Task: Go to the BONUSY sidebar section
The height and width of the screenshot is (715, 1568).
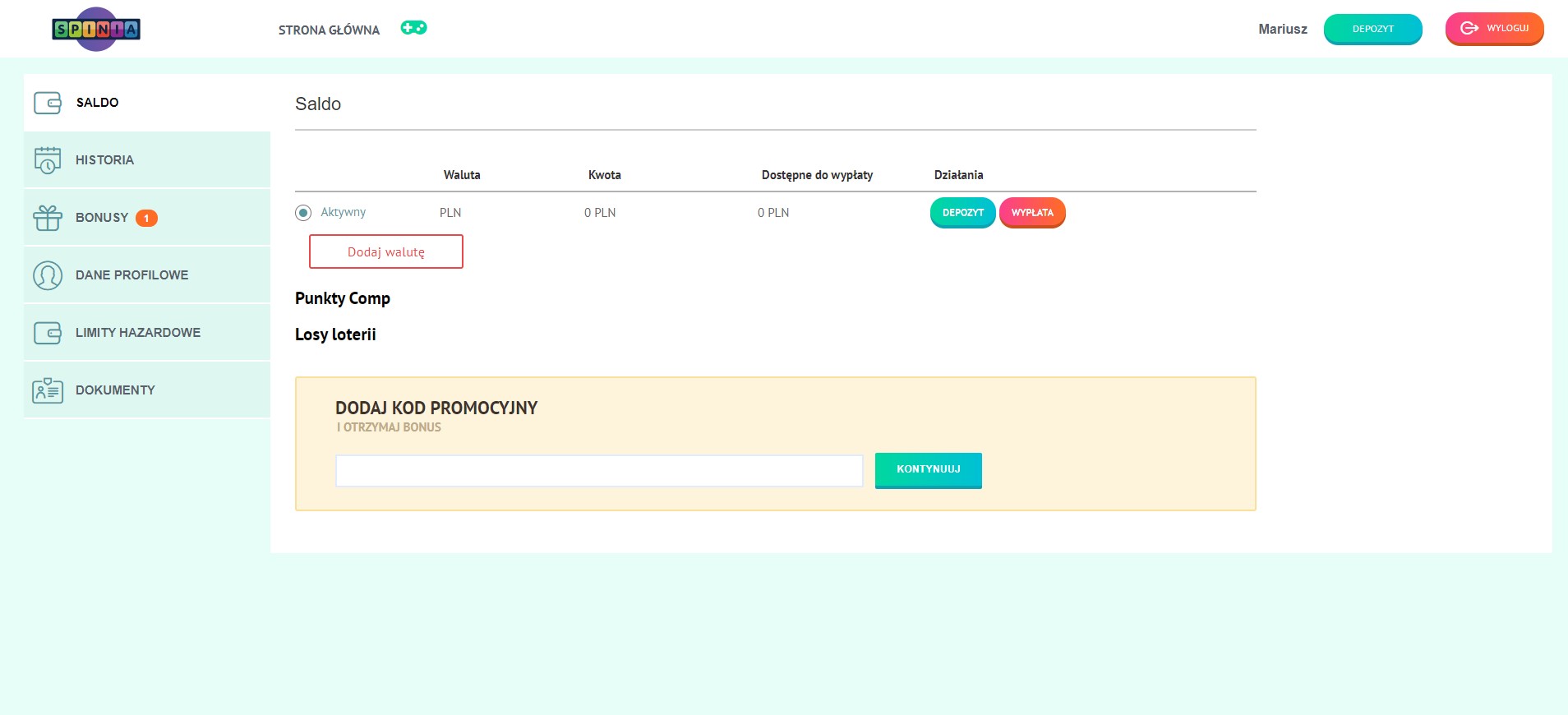Action: 147,218
